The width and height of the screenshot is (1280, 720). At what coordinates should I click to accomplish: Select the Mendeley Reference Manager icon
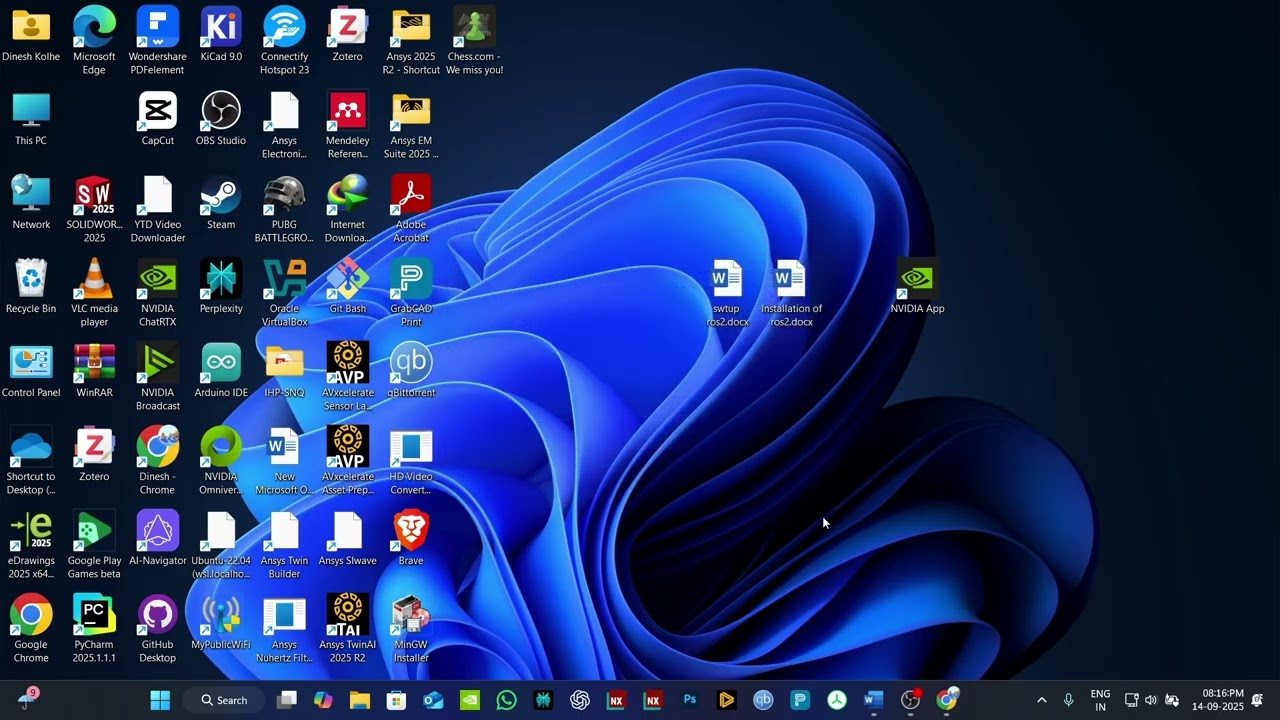[x=347, y=126]
